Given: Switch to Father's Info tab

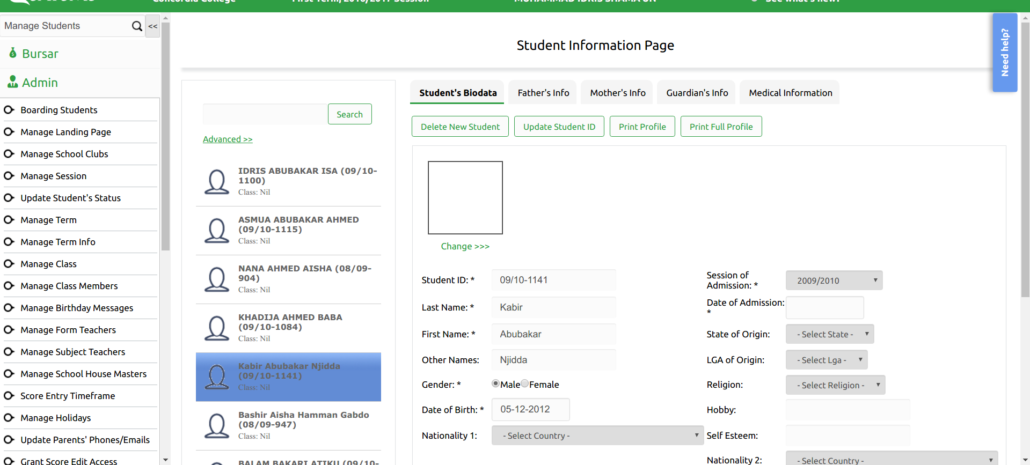Looking at the screenshot, I should click(x=543, y=93).
